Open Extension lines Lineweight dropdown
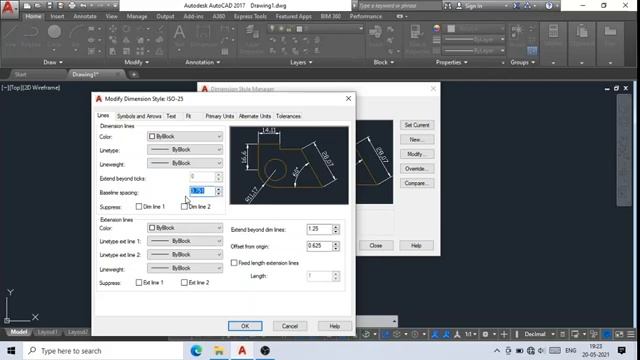 (185, 268)
